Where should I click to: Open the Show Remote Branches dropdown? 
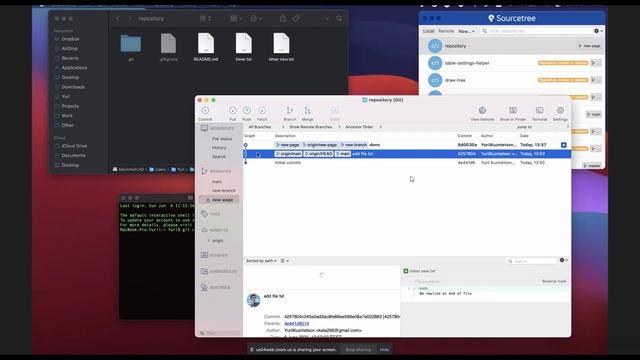[x=315, y=127]
